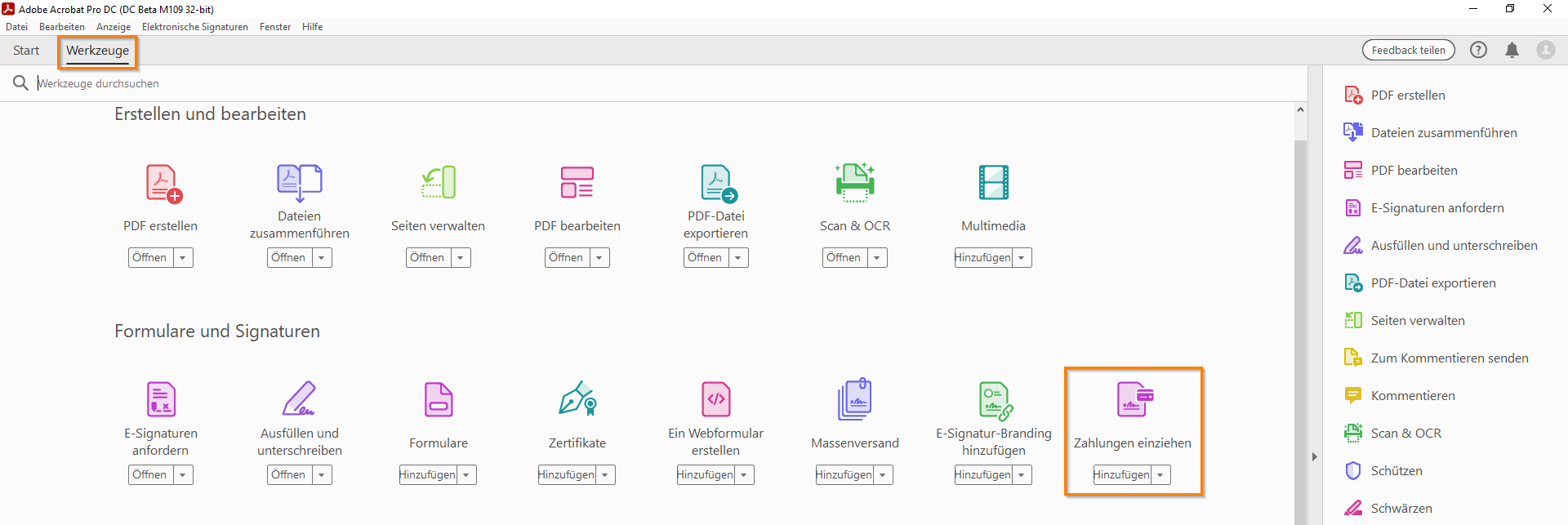Image resolution: width=1568 pixels, height=525 pixels.
Task: Expand dropdown arrow under Multimedia Hinzufügen
Action: click(x=1022, y=257)
